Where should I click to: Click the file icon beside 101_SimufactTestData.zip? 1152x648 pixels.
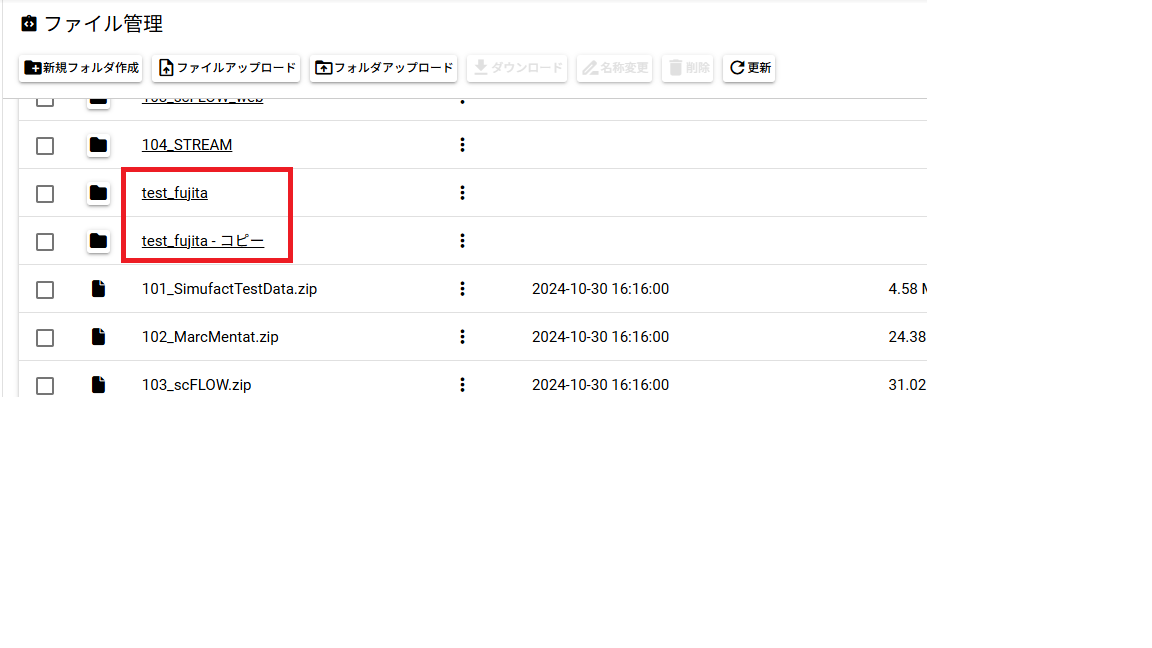[x=98, y=289]
